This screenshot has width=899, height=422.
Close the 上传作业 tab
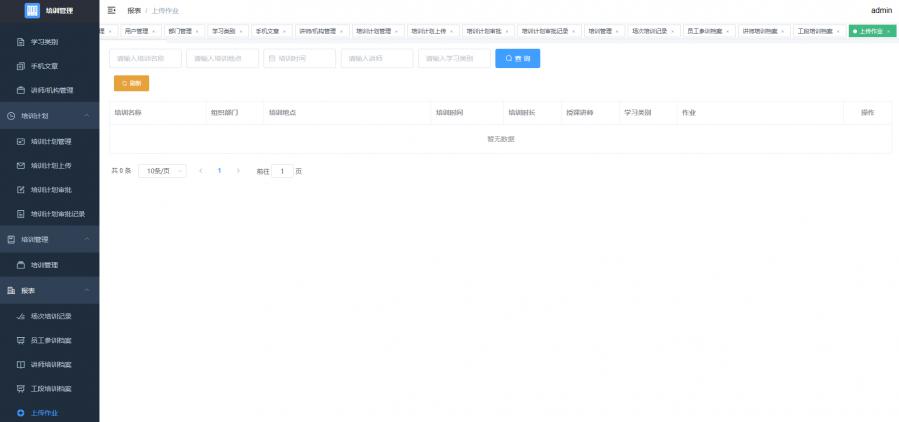click(888, 31)
